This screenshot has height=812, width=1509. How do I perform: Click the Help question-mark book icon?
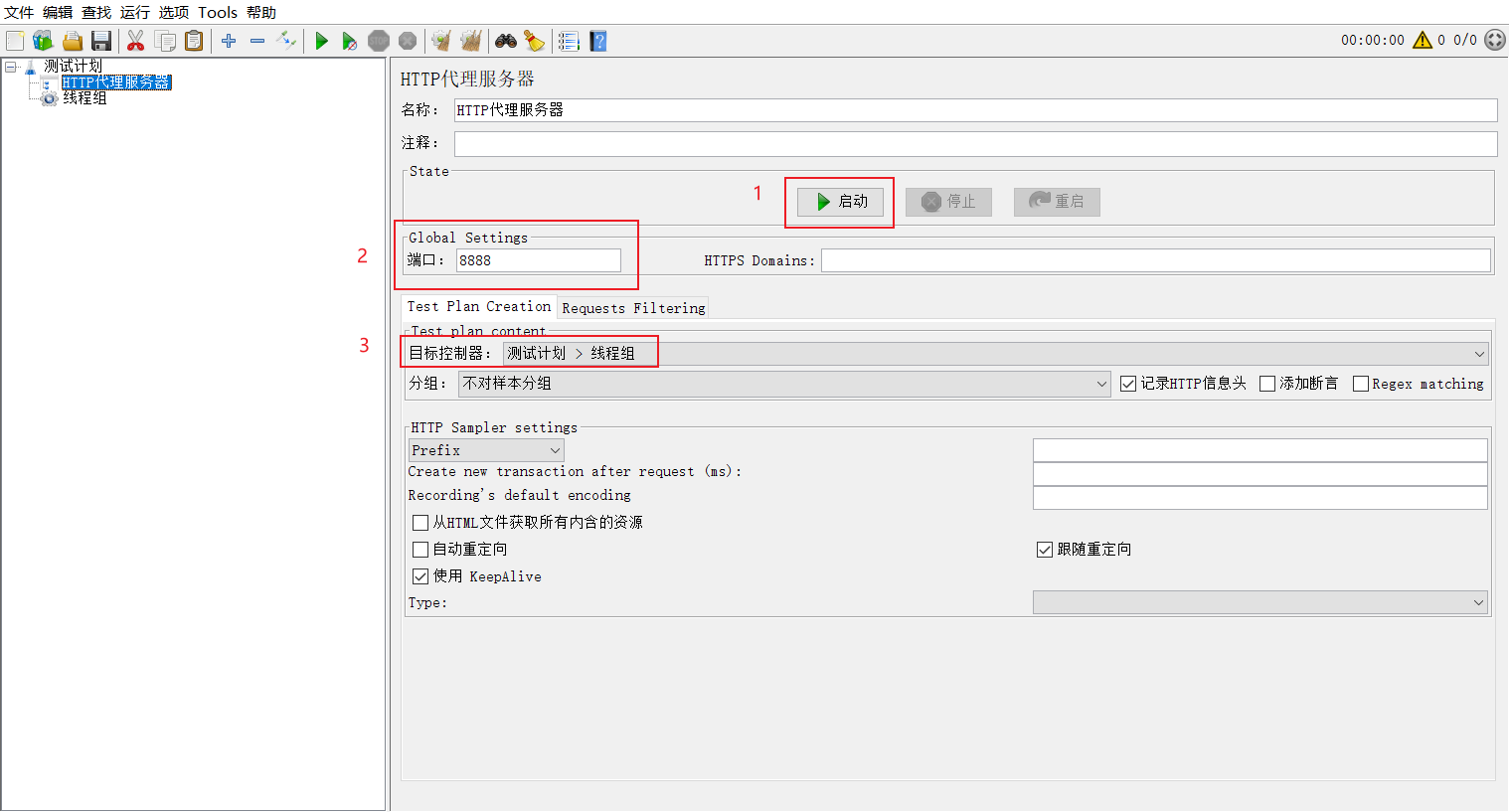pos(597,41)
